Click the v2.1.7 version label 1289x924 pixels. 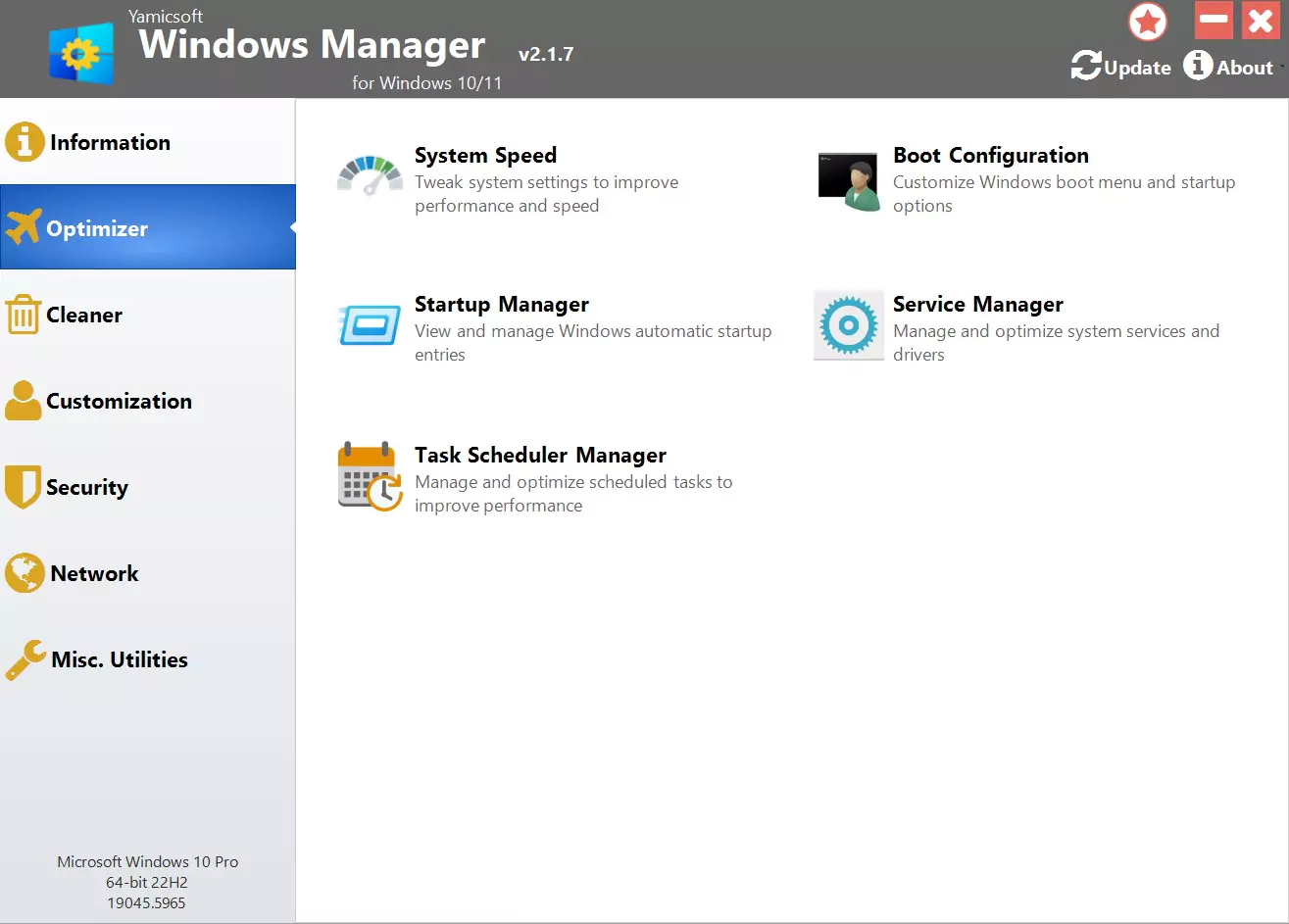(x=546, y=54)
